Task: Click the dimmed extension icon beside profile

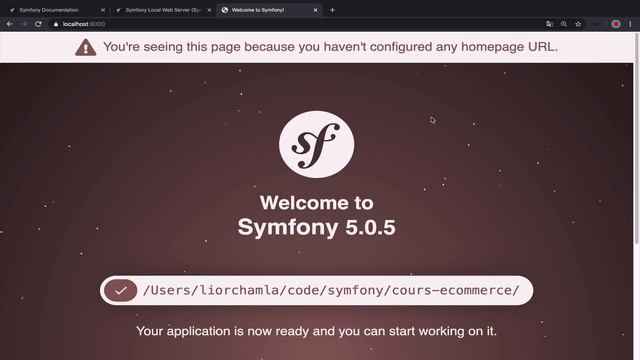Action: point(596,24)
